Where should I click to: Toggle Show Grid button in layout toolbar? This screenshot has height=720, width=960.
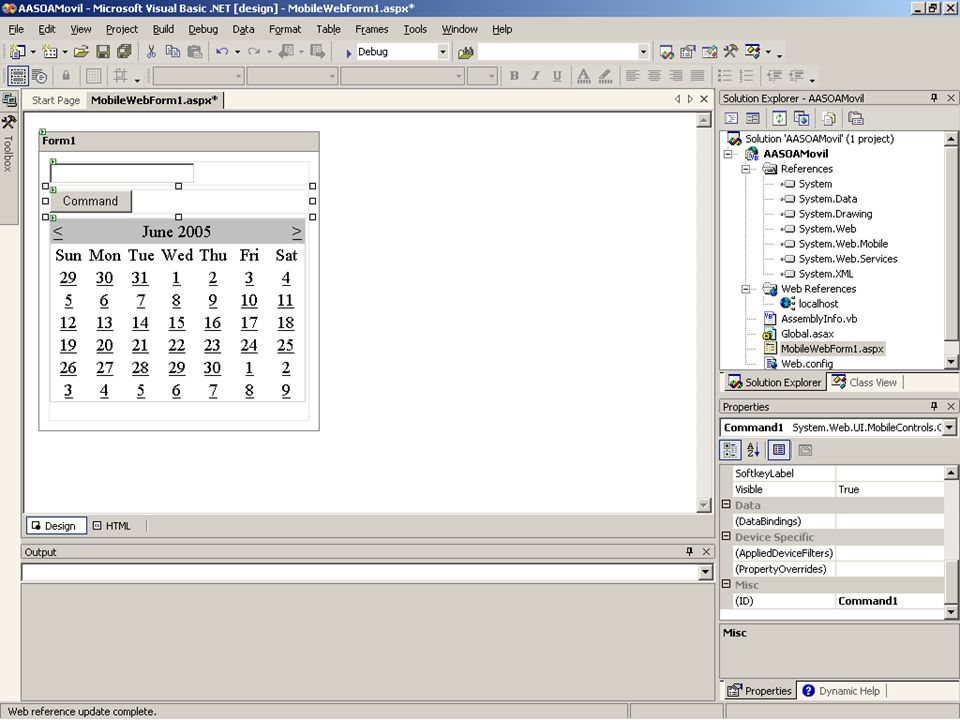pyautogui.click(x=94, y=76)
